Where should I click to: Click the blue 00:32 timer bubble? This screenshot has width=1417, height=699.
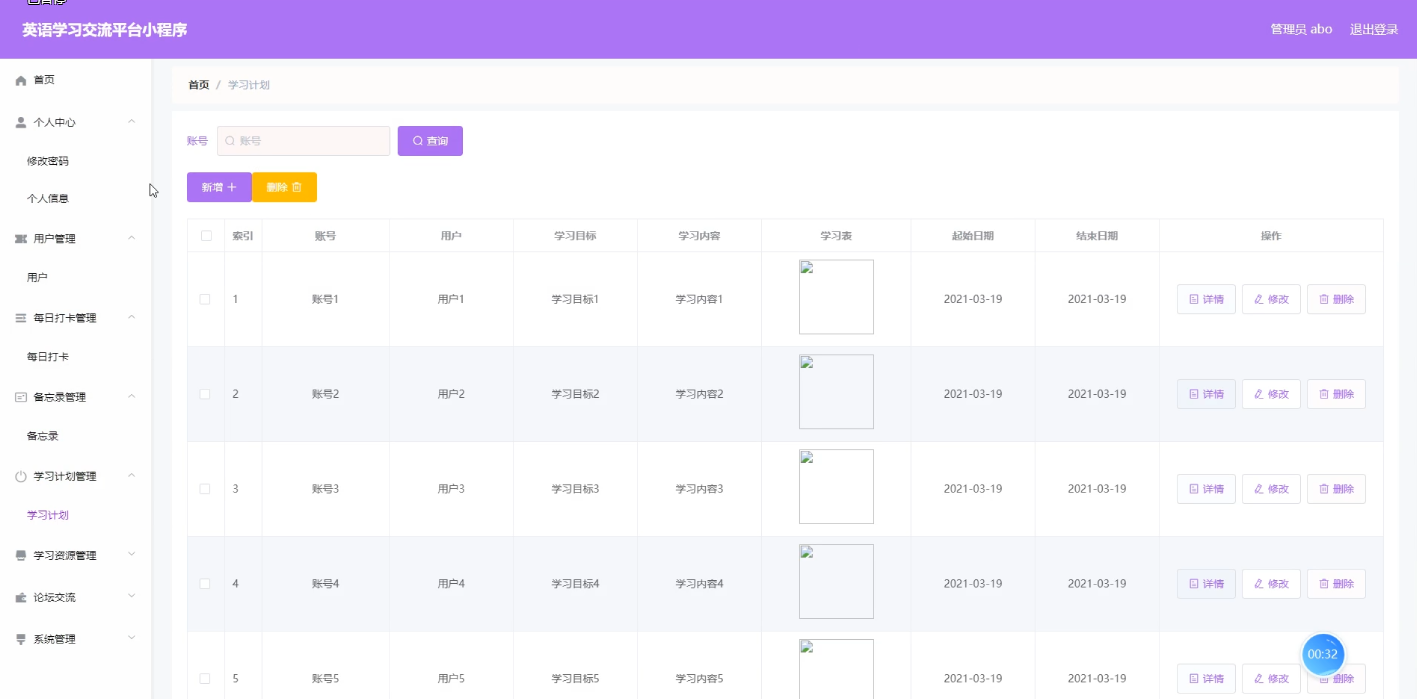pos(1323,654)
